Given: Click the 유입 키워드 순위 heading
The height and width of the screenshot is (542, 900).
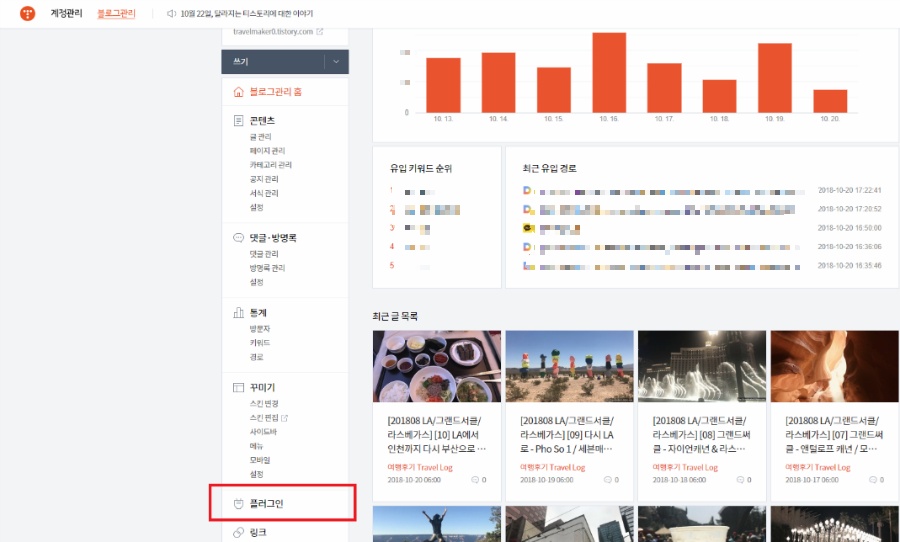Looking at the screenshot, I should pos(421,168).
